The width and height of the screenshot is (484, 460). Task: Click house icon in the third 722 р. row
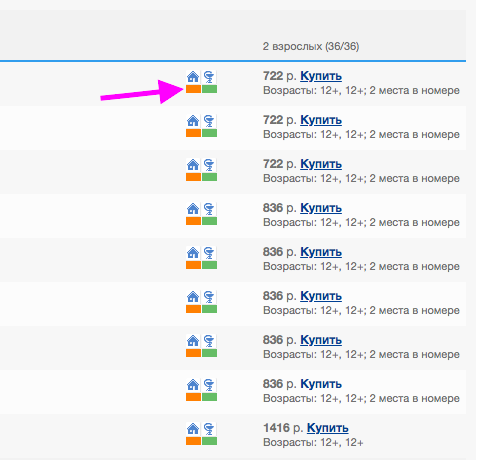pos(193,165)
